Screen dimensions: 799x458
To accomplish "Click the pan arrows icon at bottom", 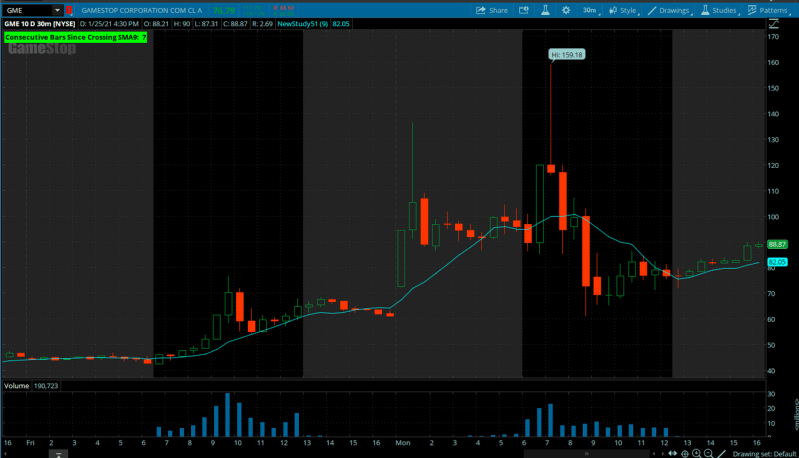I will pyautogui.click(x=673, y=453).
